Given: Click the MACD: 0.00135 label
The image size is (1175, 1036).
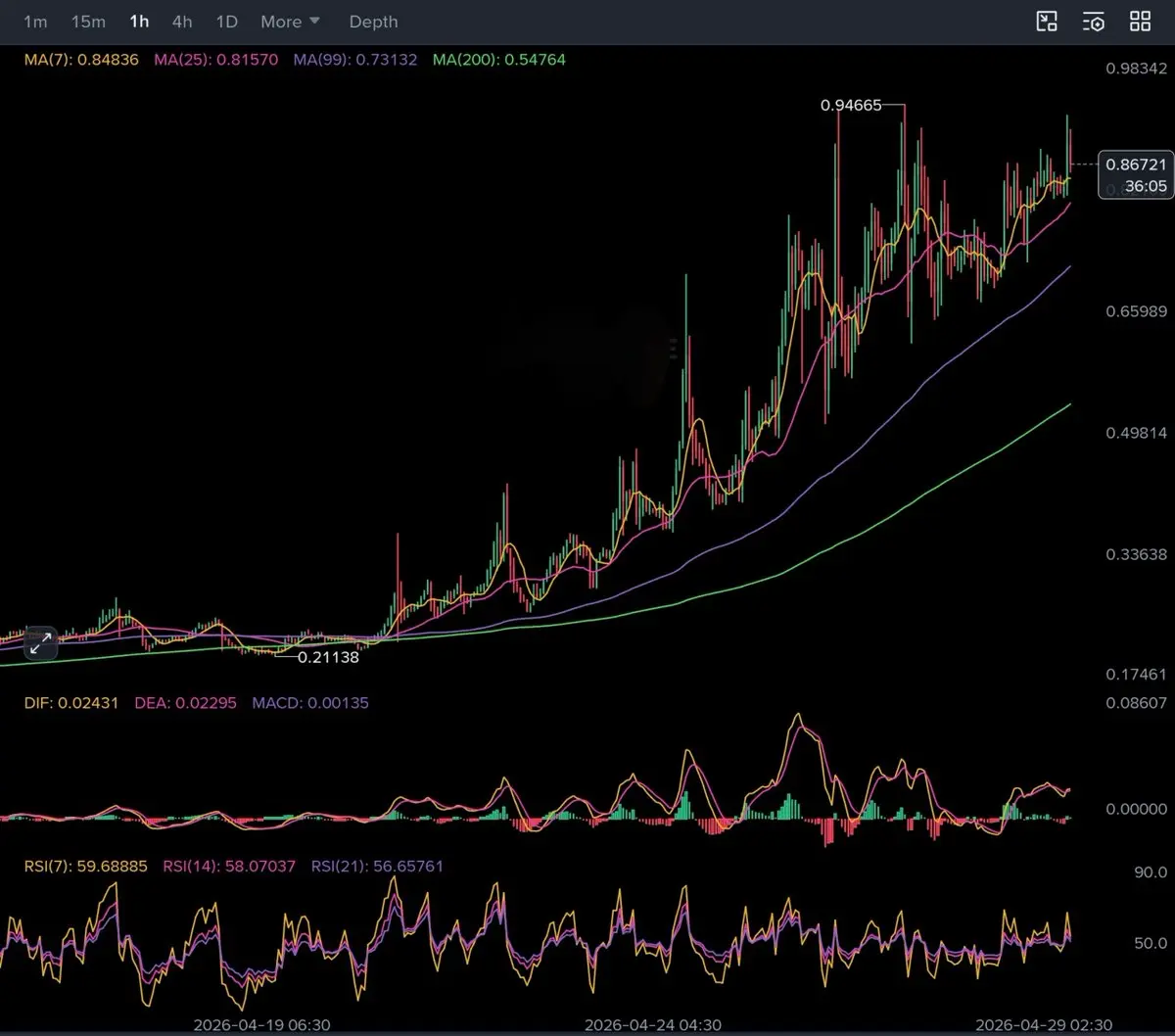Looking at the screenshot, I should (x=310, y=703).
